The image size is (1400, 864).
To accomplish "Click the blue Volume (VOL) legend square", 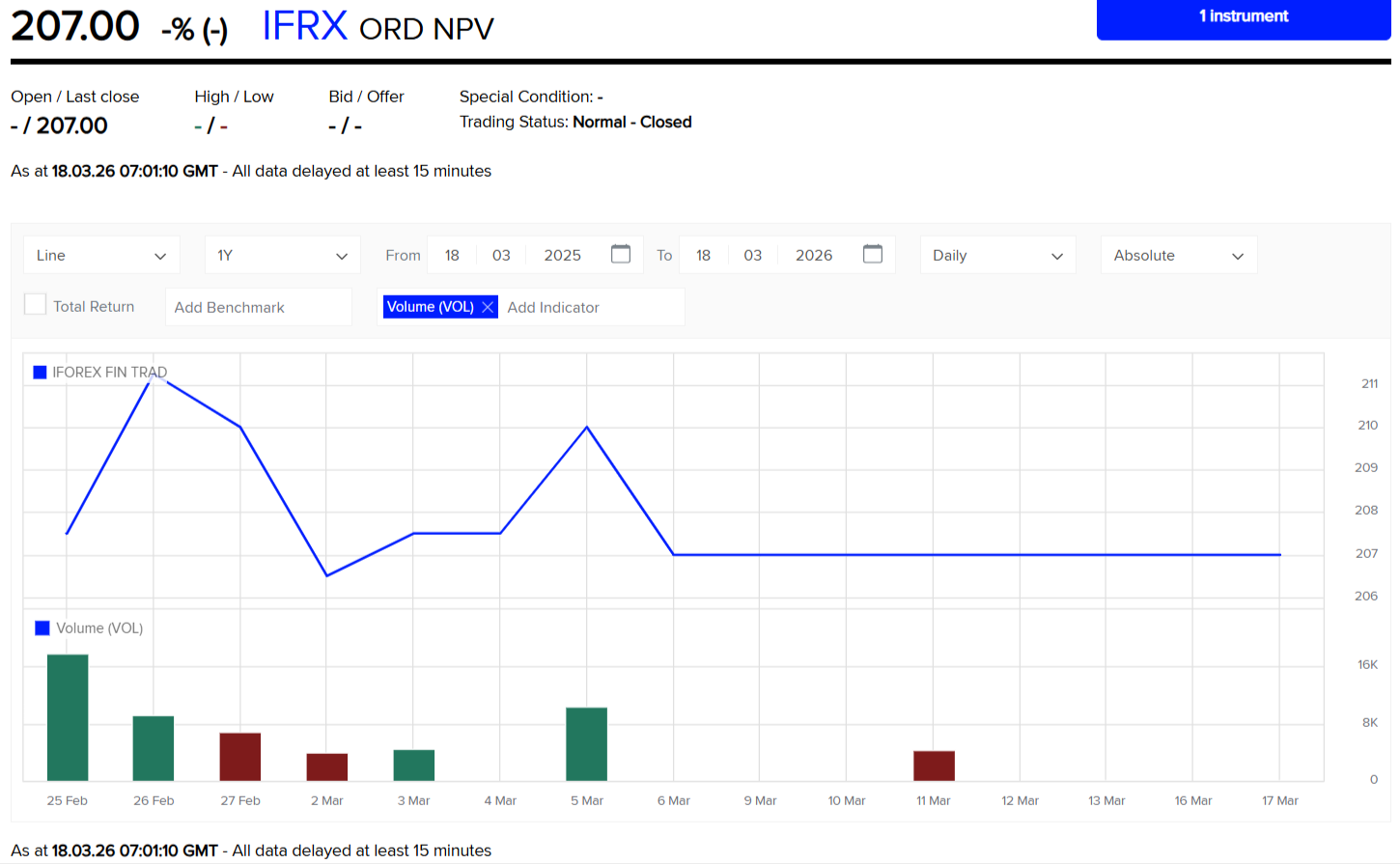I will pyautogui.click(x=42, y=628).
